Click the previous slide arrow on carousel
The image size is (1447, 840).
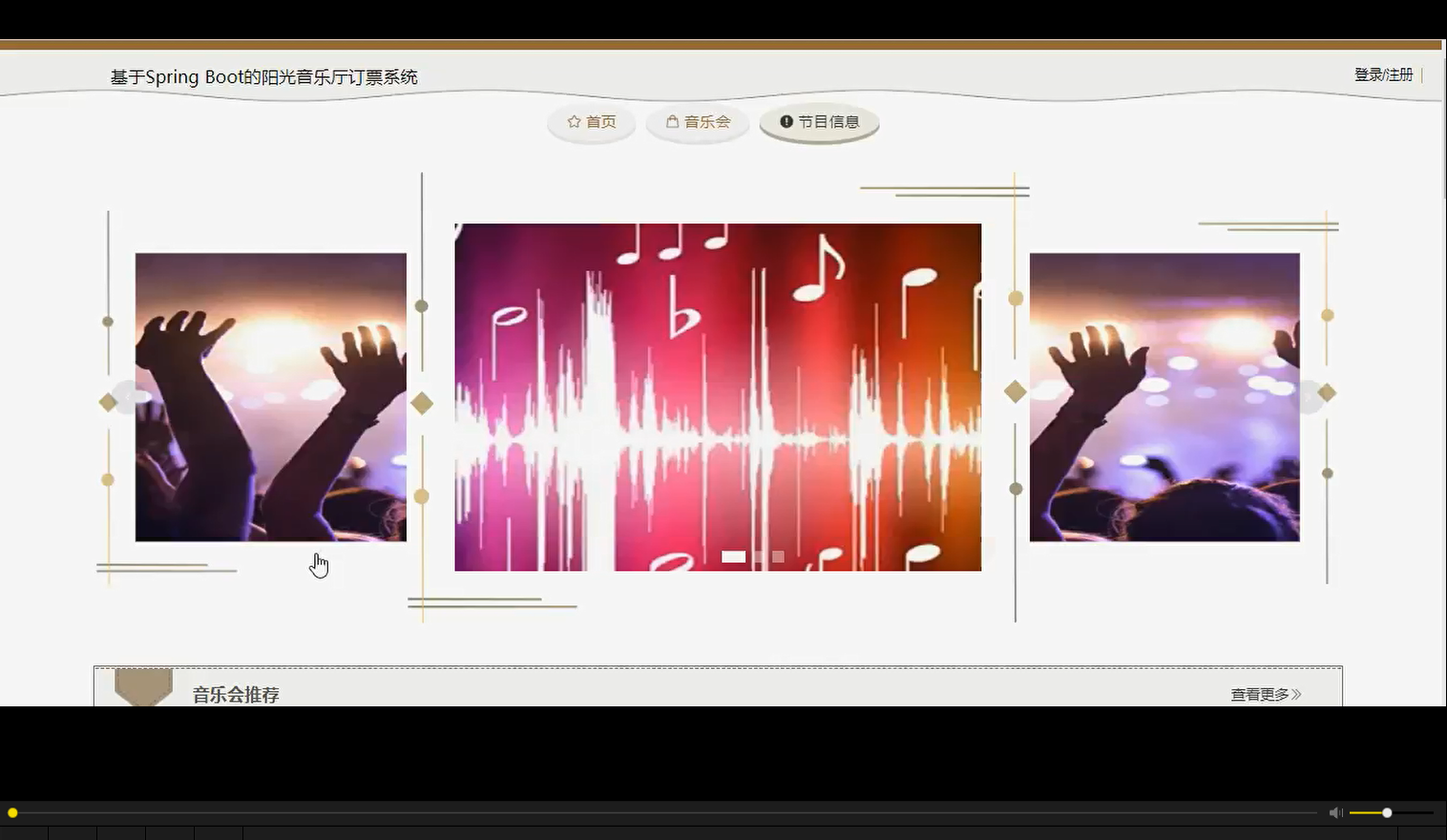[x=128, y=397]
